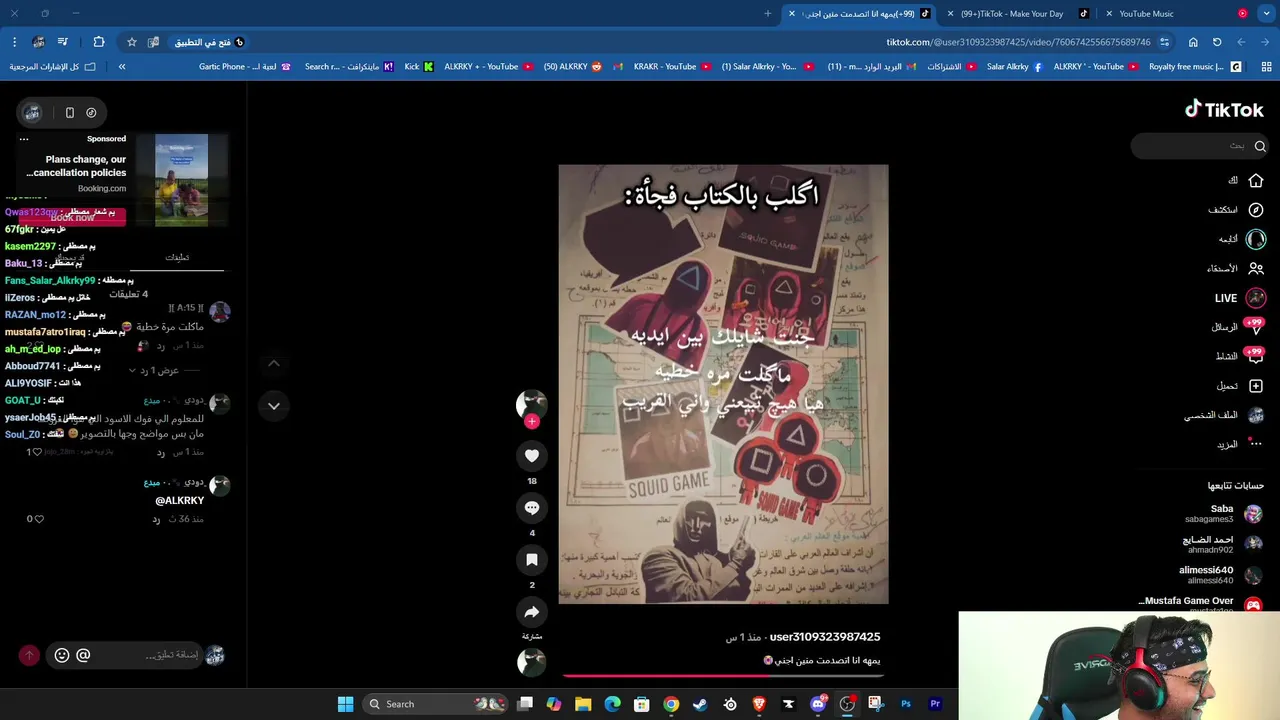This screenshot has height=720, width=1280.
Task: Insert mention with @ icon
Action: point(83,655)
